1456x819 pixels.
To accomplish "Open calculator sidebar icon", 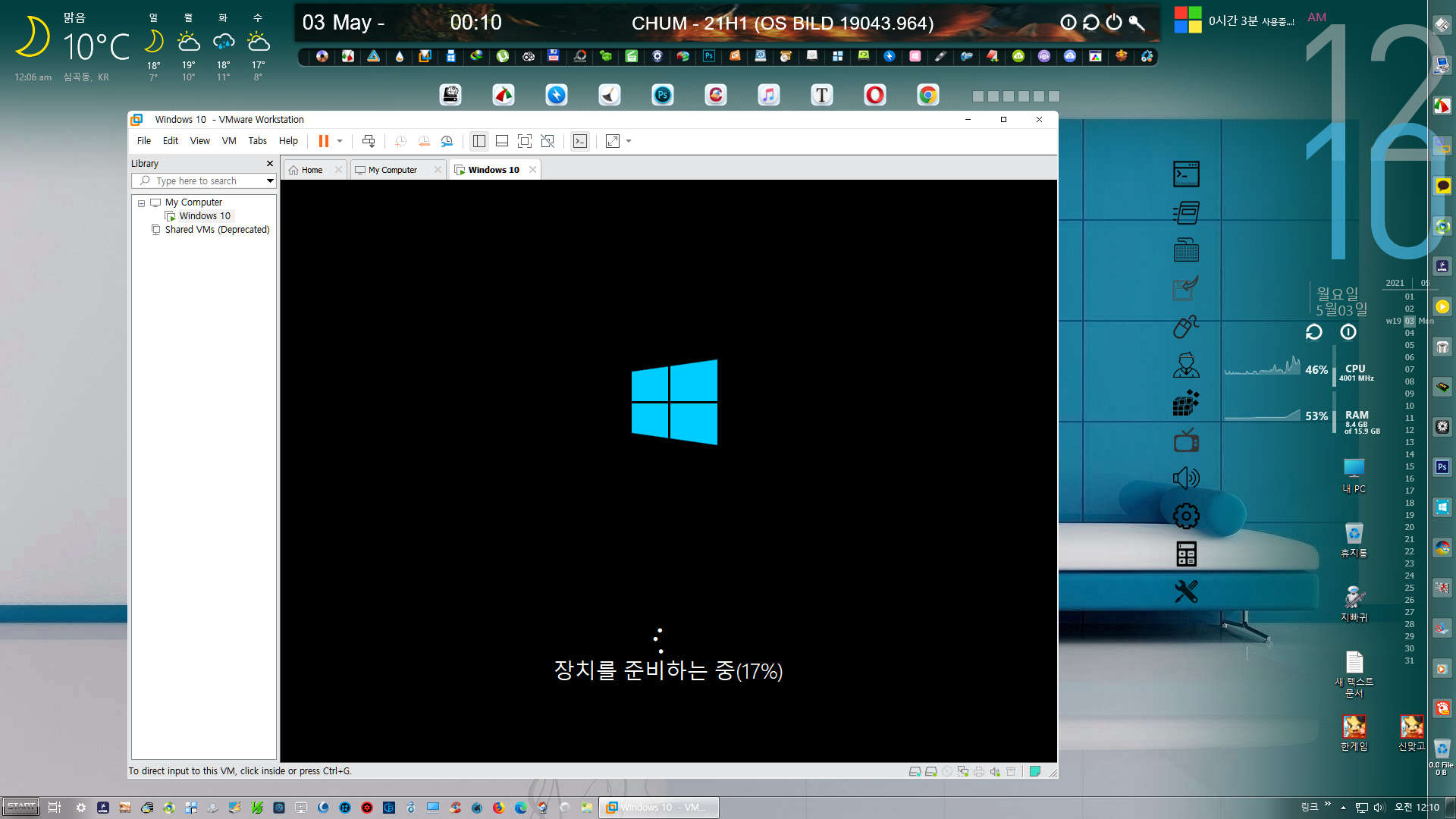I will tap(1186, 554).
